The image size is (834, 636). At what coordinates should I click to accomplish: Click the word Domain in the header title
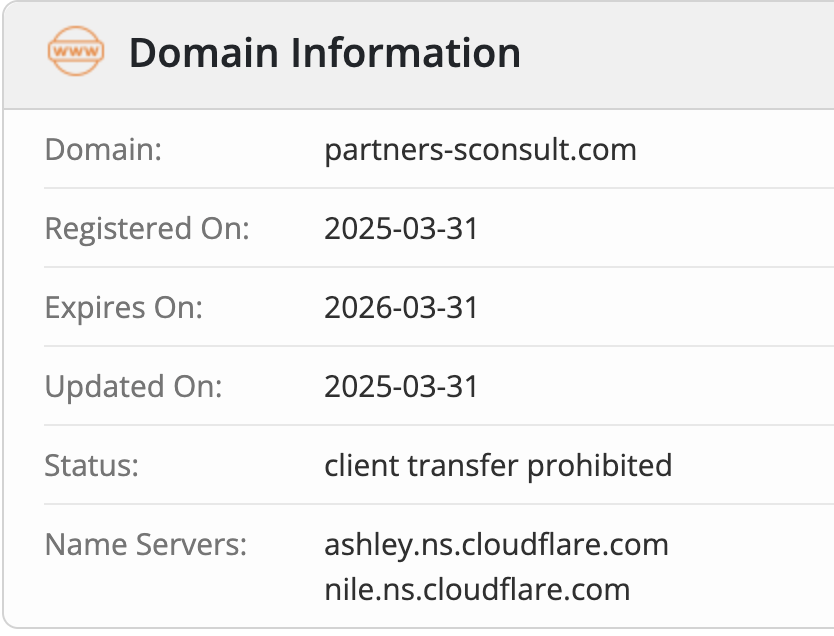[204, 52]
